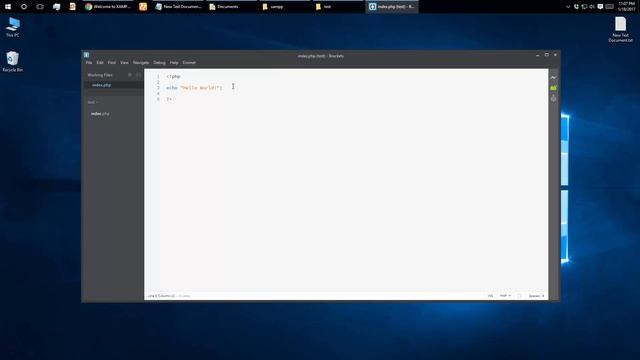Open the Find menu in Brackets

pos(112,62)
